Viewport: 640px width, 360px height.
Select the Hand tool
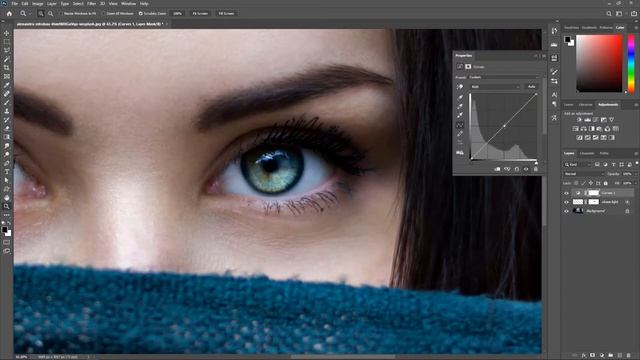pyautogui.click(x=7, y=198)
